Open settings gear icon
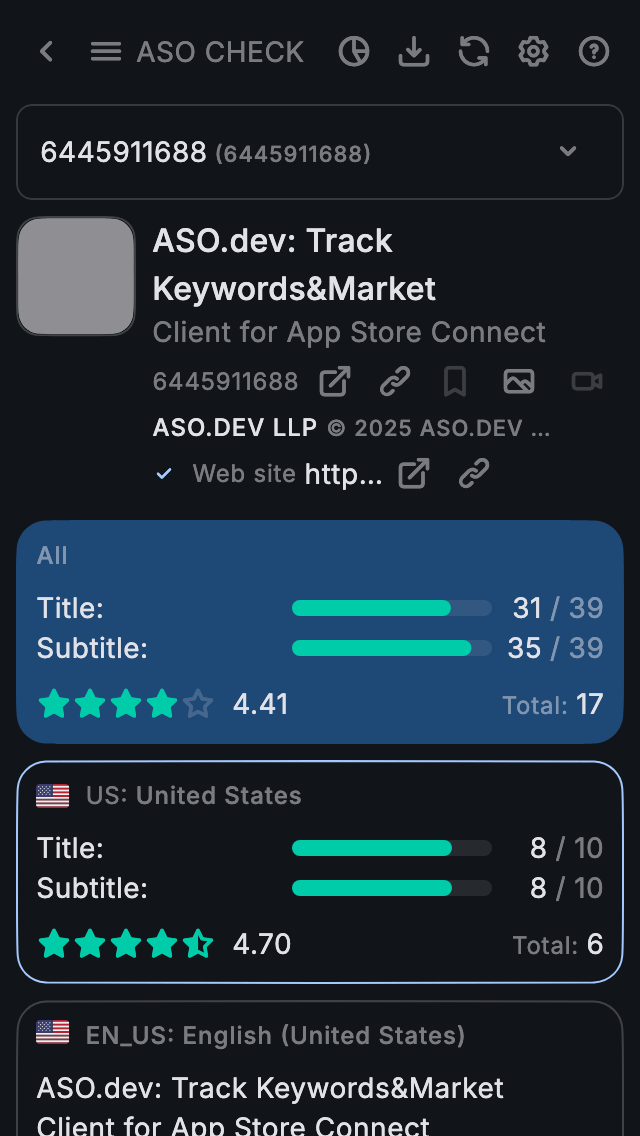 tap(533, 52)
